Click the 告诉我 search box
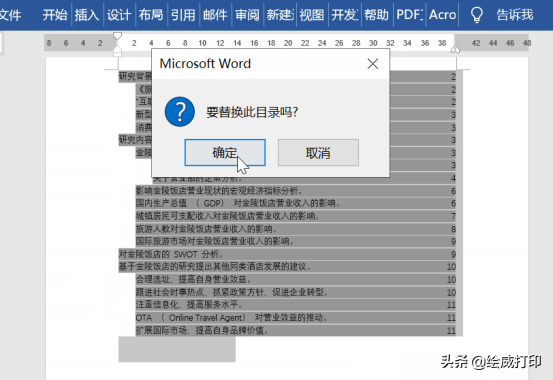This screenshot has width=553, height=380. [x=515, y=15]
